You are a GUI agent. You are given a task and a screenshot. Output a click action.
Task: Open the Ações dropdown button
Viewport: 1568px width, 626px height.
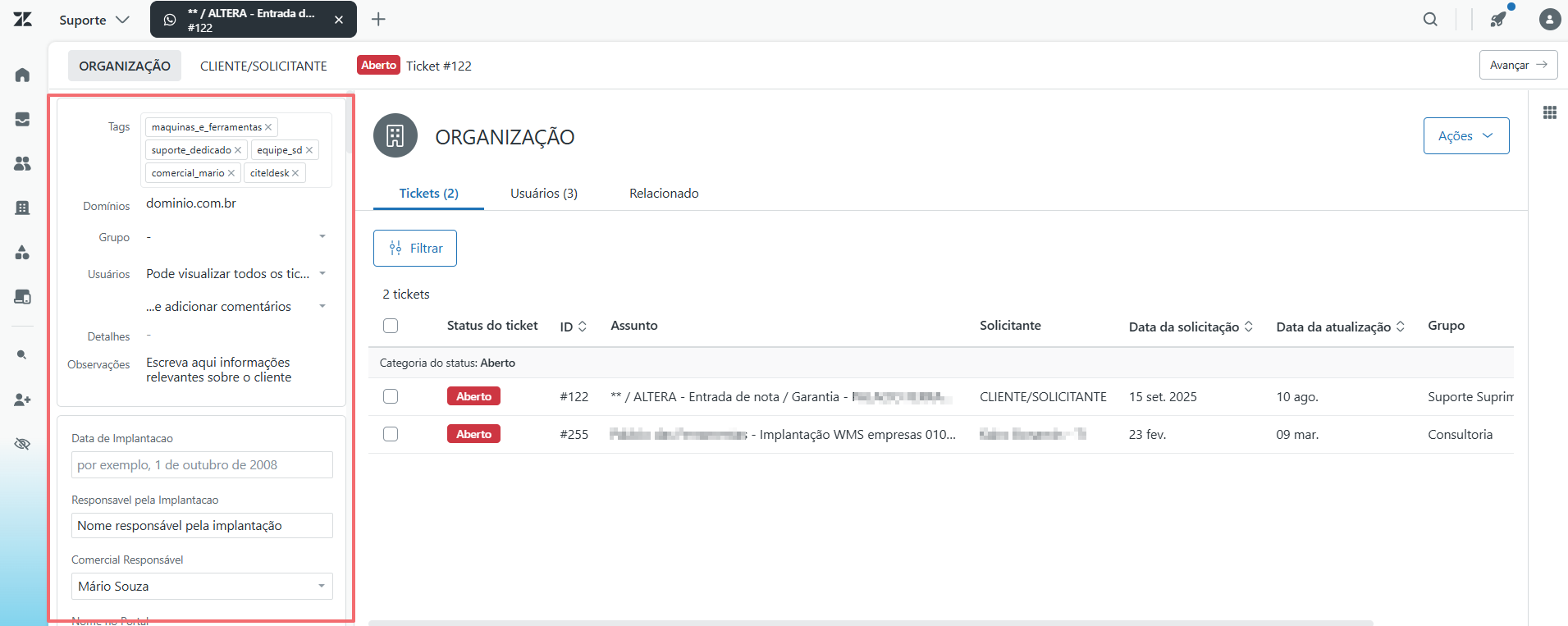1466,135
